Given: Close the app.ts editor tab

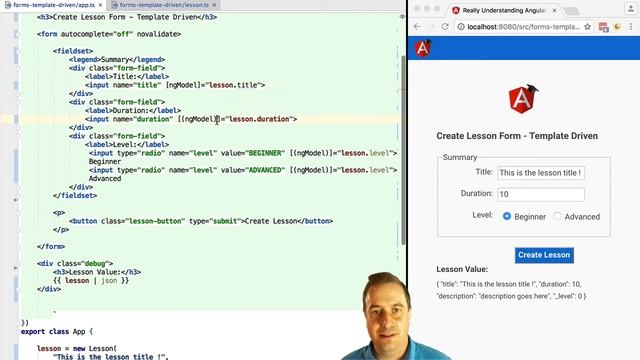Looking at the screenshot, I should pos(100,5).
